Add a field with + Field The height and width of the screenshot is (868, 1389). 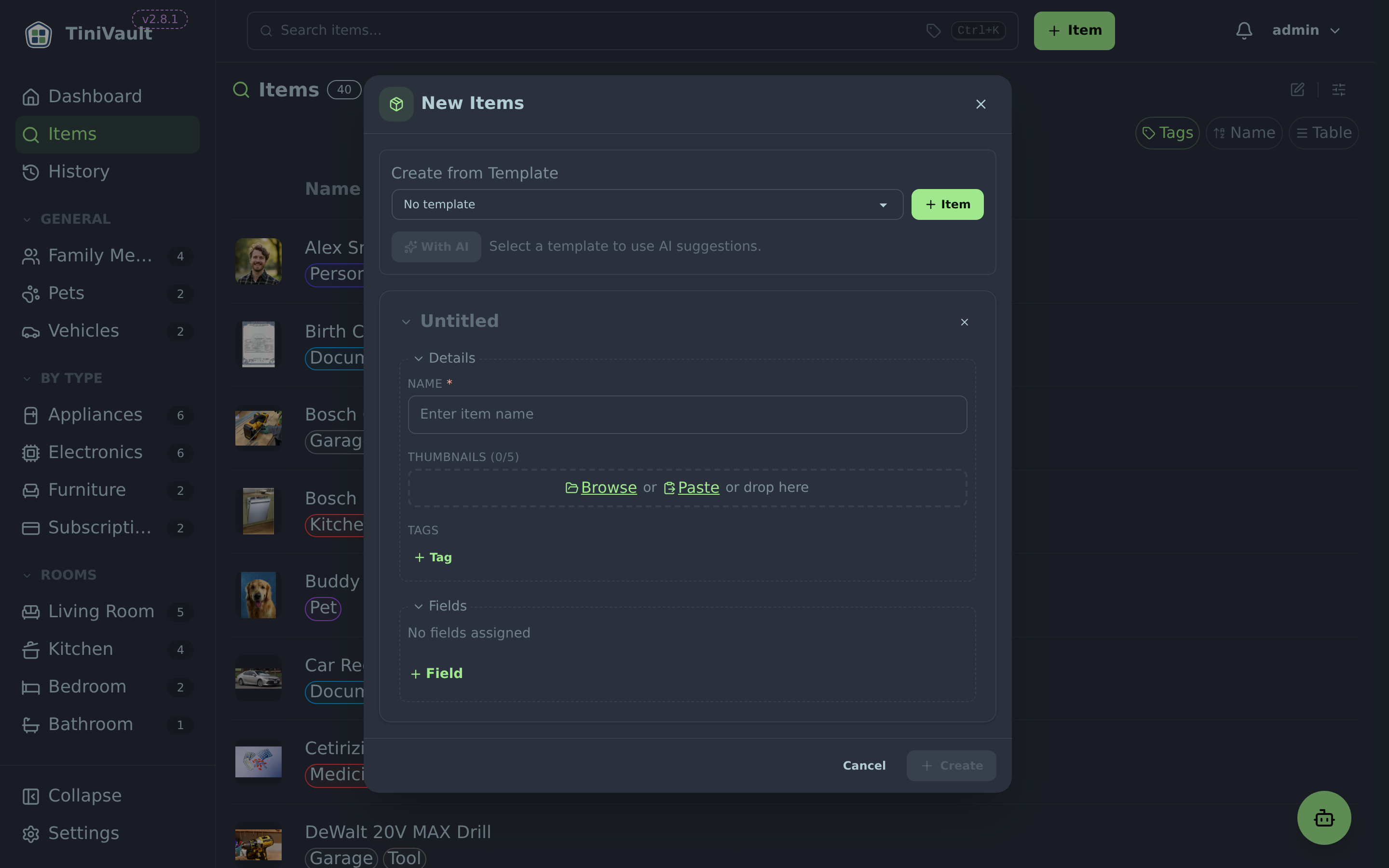tap(437, 674)
